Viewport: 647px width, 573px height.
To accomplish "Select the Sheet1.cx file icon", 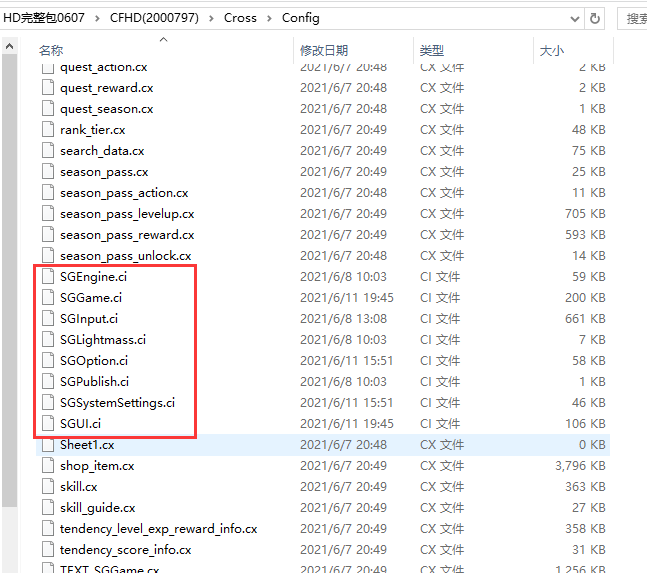I will [48, 445].
